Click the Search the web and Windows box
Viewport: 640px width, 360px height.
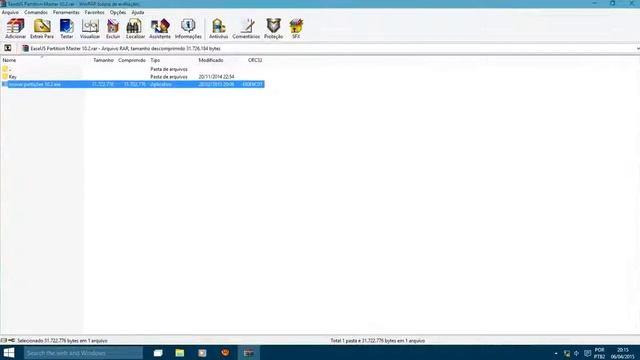point(83,353)
